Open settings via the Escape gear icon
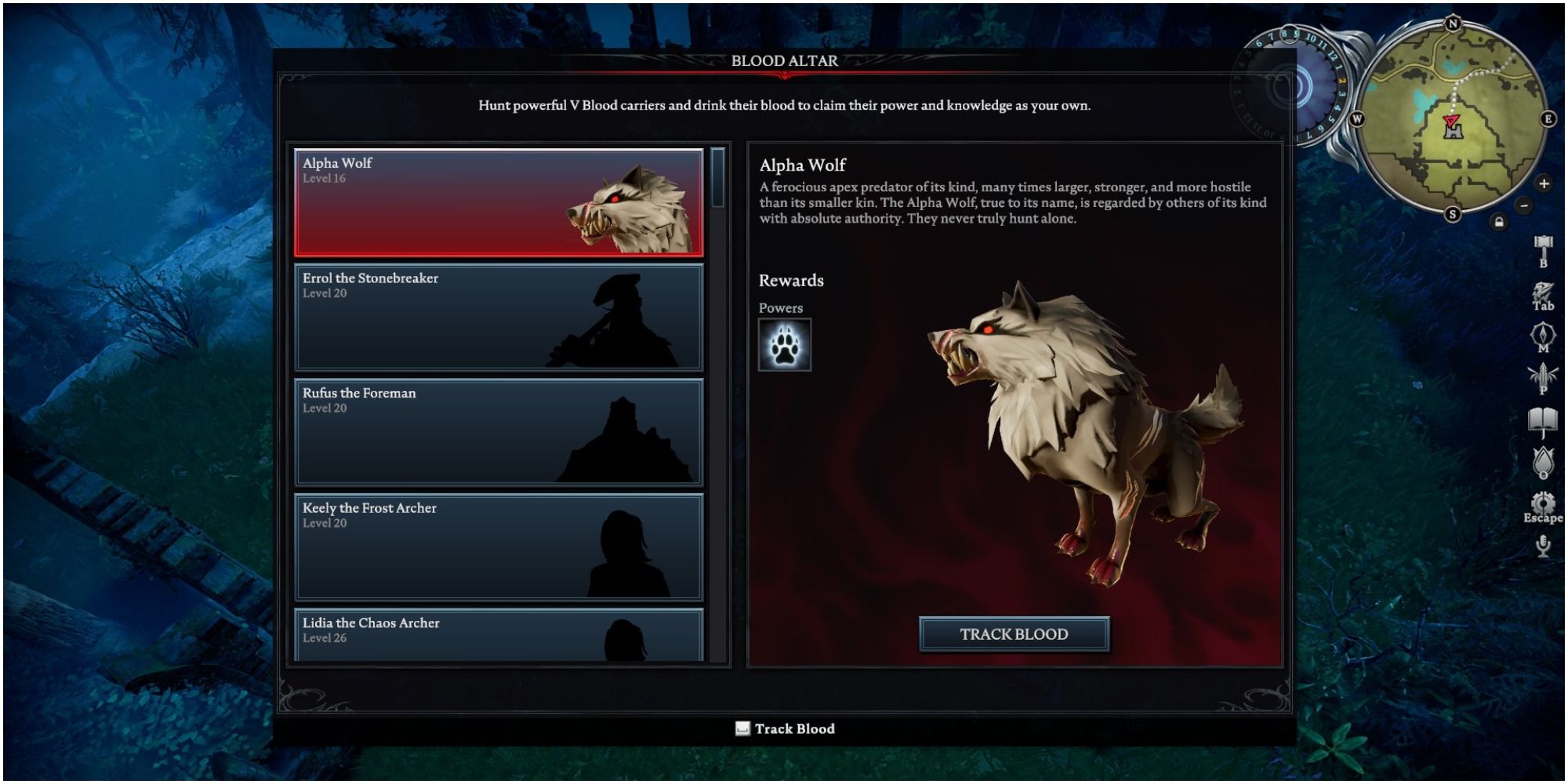This screenshot has height=784, width=1568. pyautogui.click(x=1543, y=507)
